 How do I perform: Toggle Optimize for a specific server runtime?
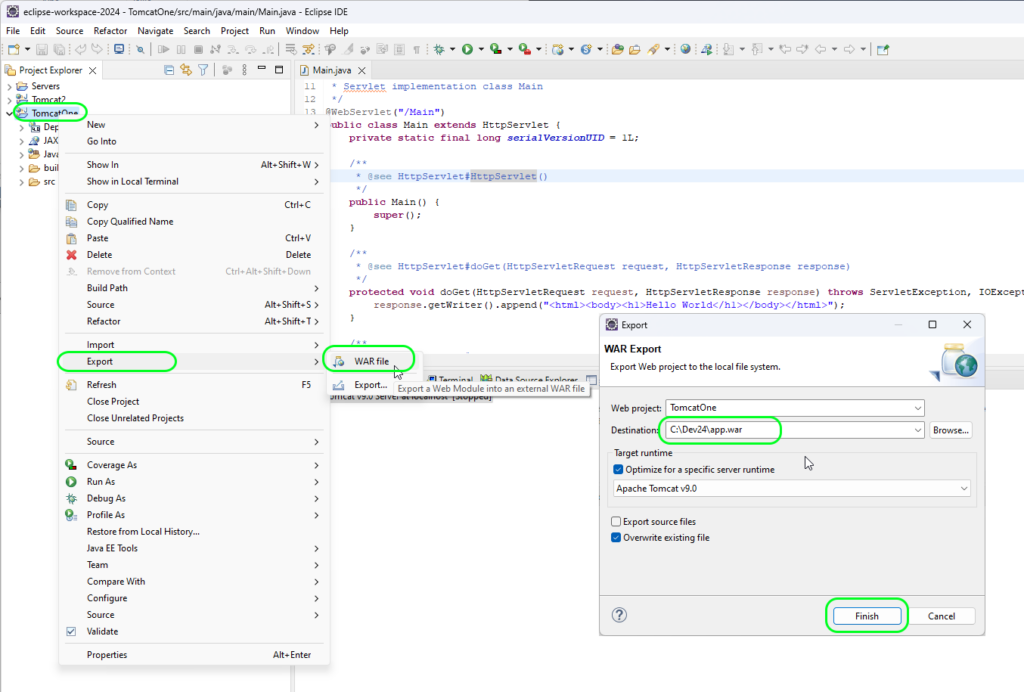[618, 469]
